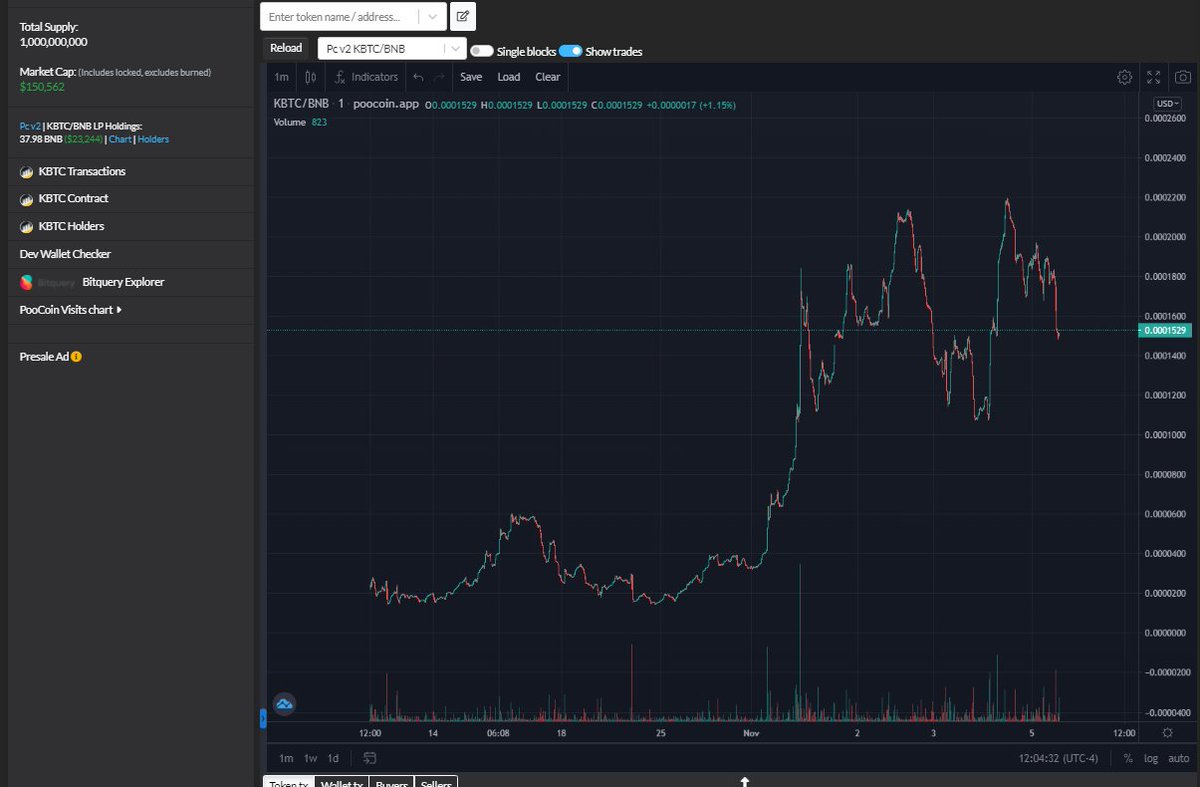This screenshot has width=1200, height=787.
Task: Open Dev Wallet Checker
Action: [65, 254]
